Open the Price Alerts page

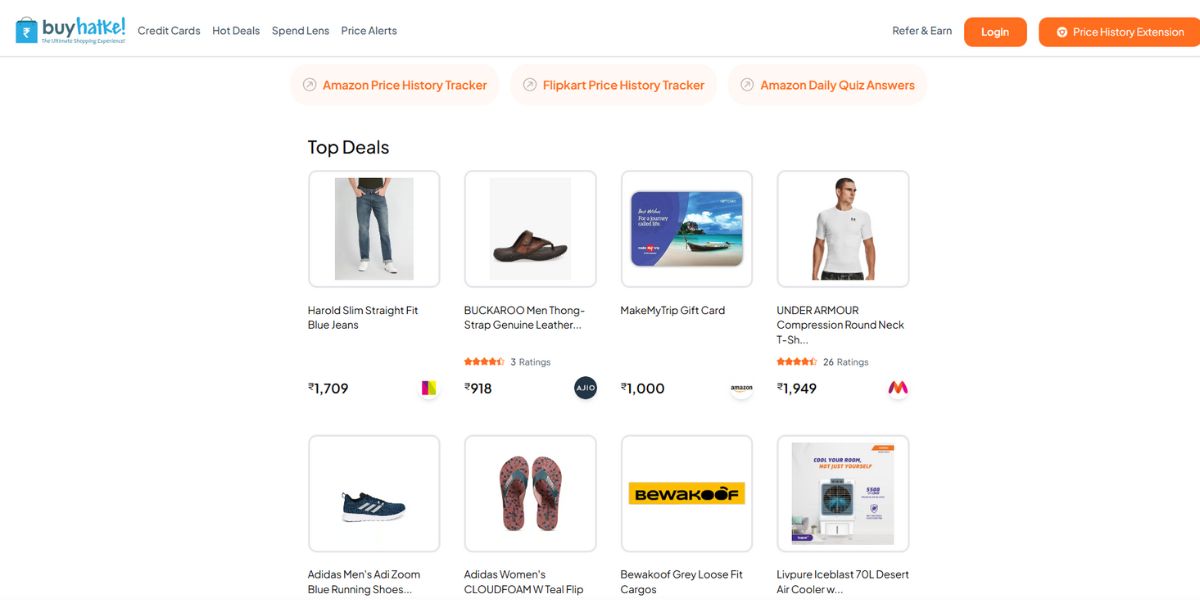coord(368,31)
